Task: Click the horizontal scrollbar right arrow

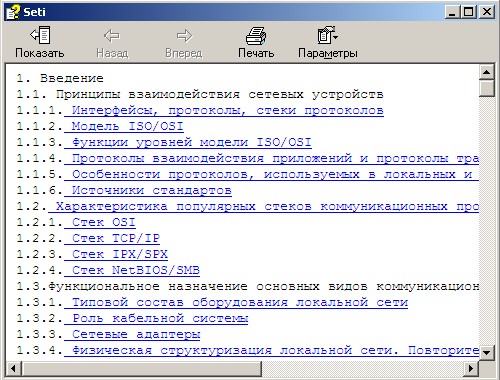Action: (x=471, y=368)
